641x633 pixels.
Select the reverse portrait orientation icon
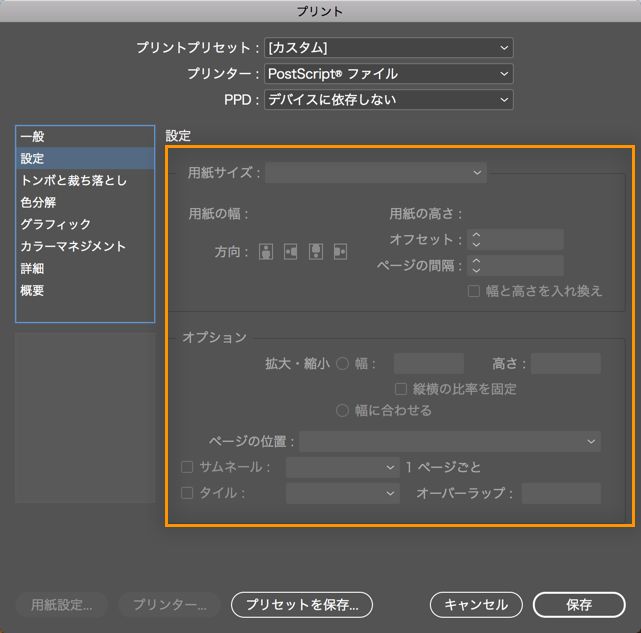pyautogui.click(x=316, y=251)
